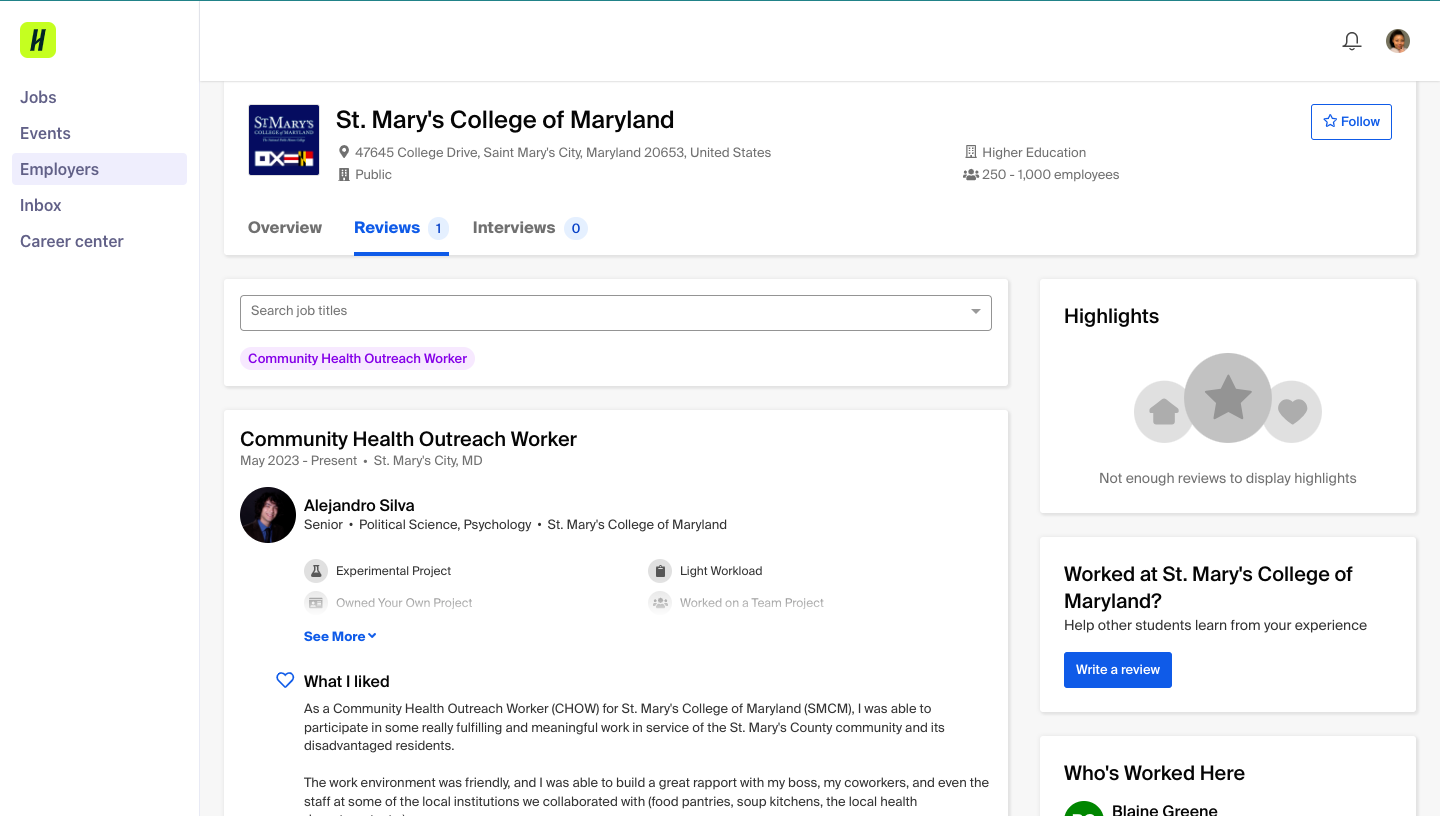Click the Higher Education label
The height and width of the screenshot is (816, 1440).
click(1034, 153)
